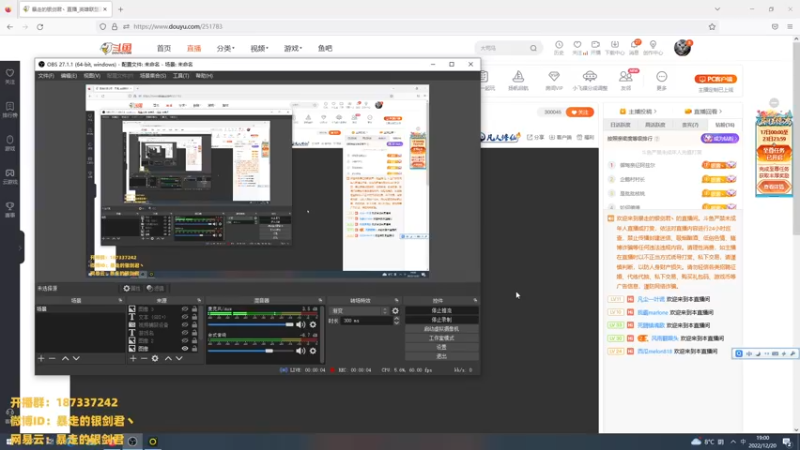
Task: Open 云游戏 in Douyu left sidebar
Action: tap(10, 176)
